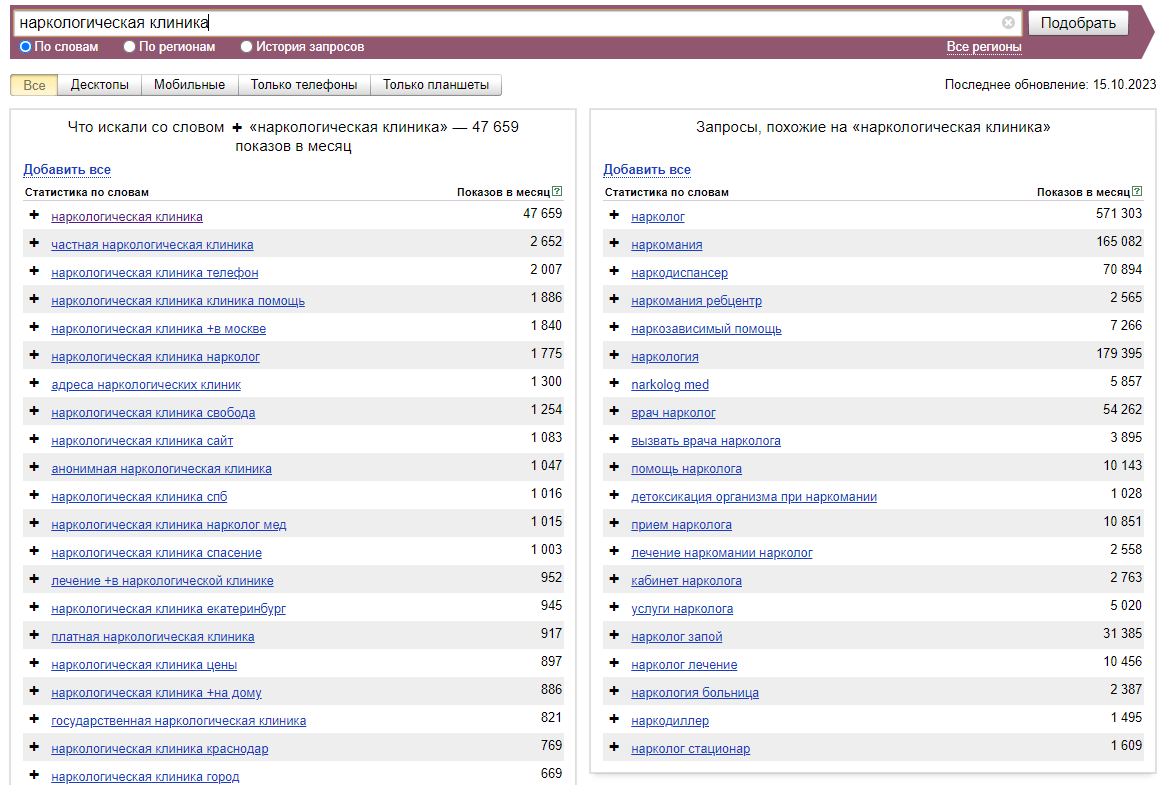Screen dimensions: 1160x785
Task: Click 'Последнее обновление: 15.10.2023' text
Action: pyautogui.click(x=1051, y=85)
